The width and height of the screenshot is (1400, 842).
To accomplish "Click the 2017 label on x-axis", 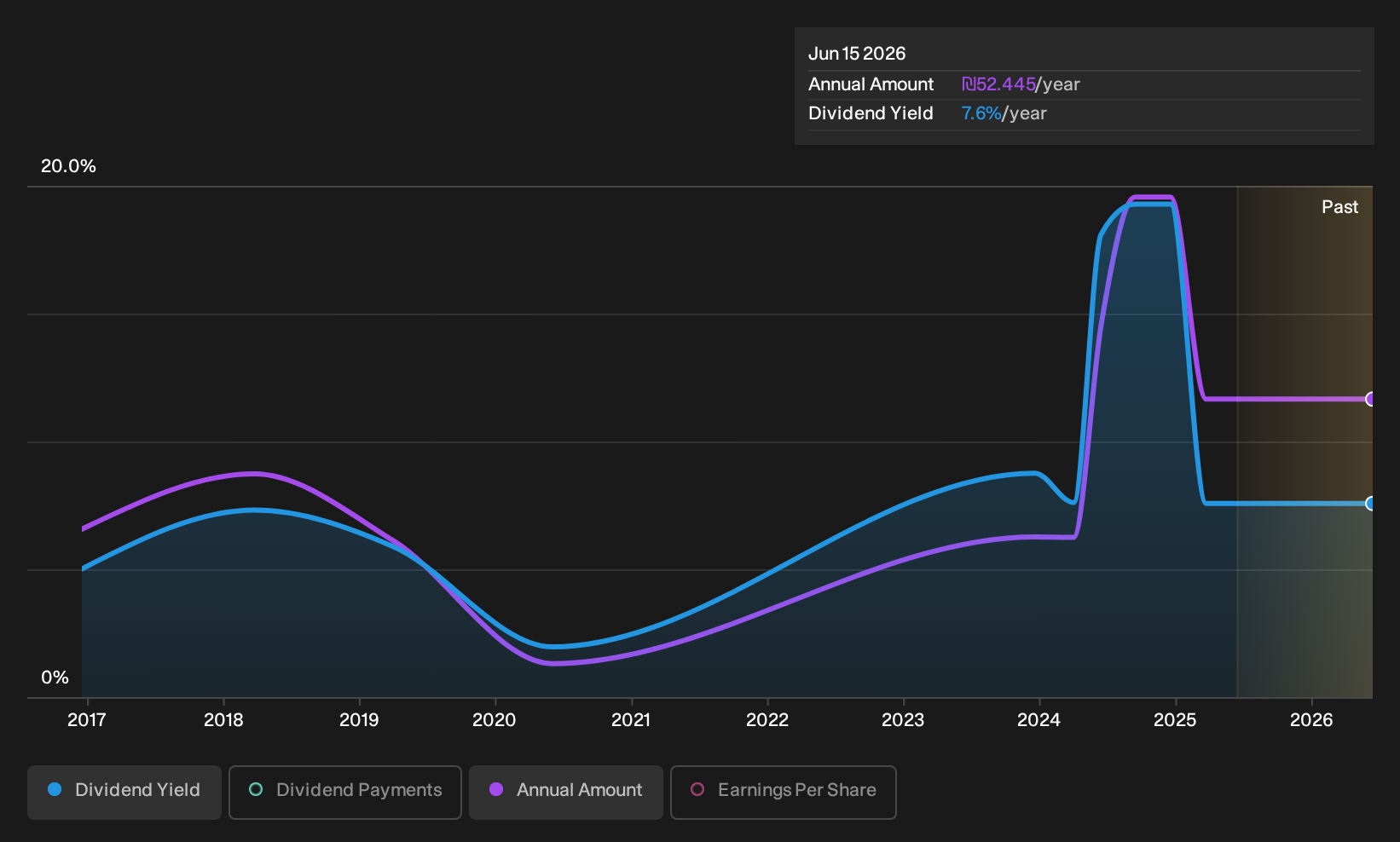I will click(87, 720).
